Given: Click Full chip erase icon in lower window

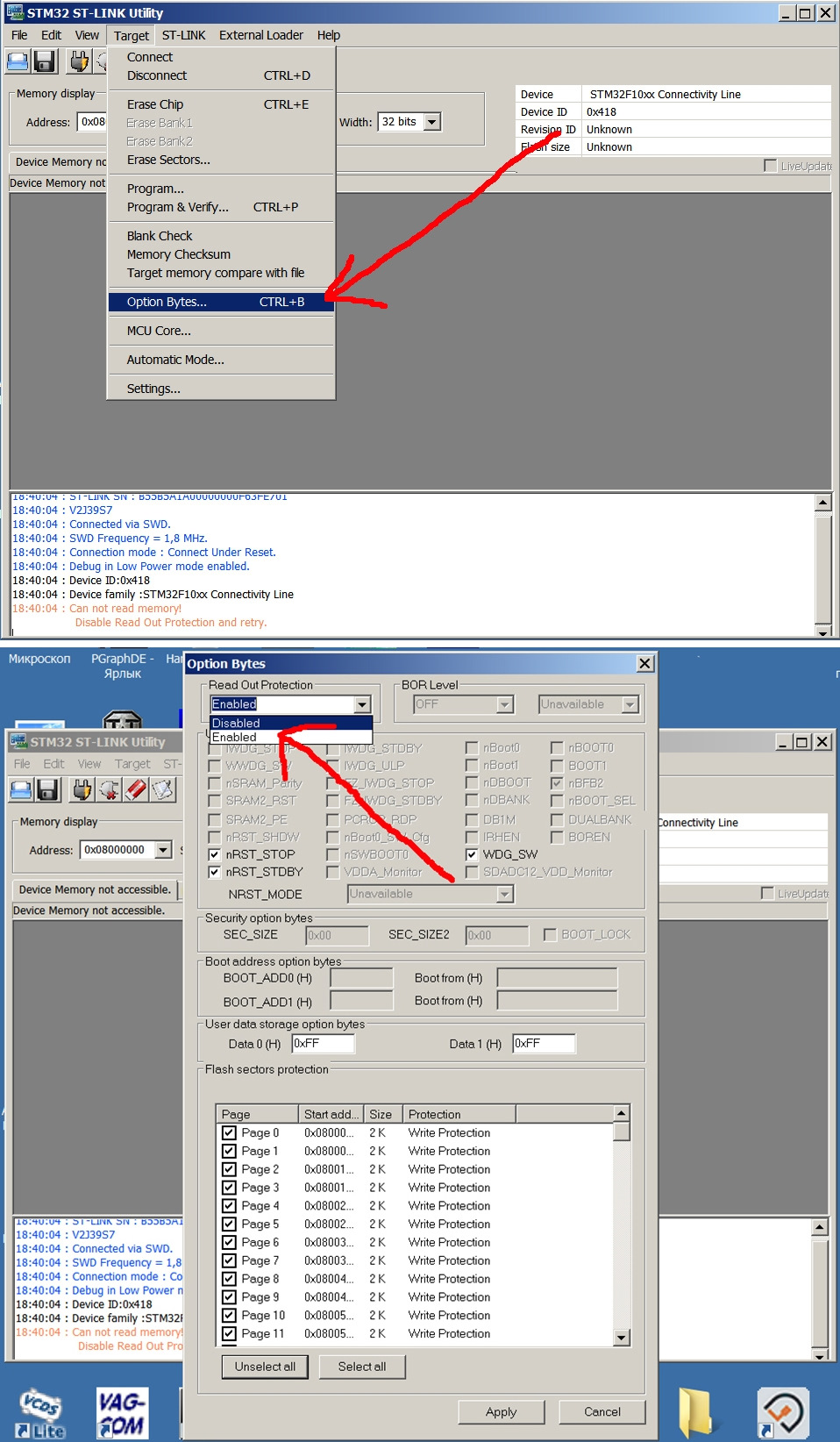Looking at the screenshot, I should [x=136, y=789].
